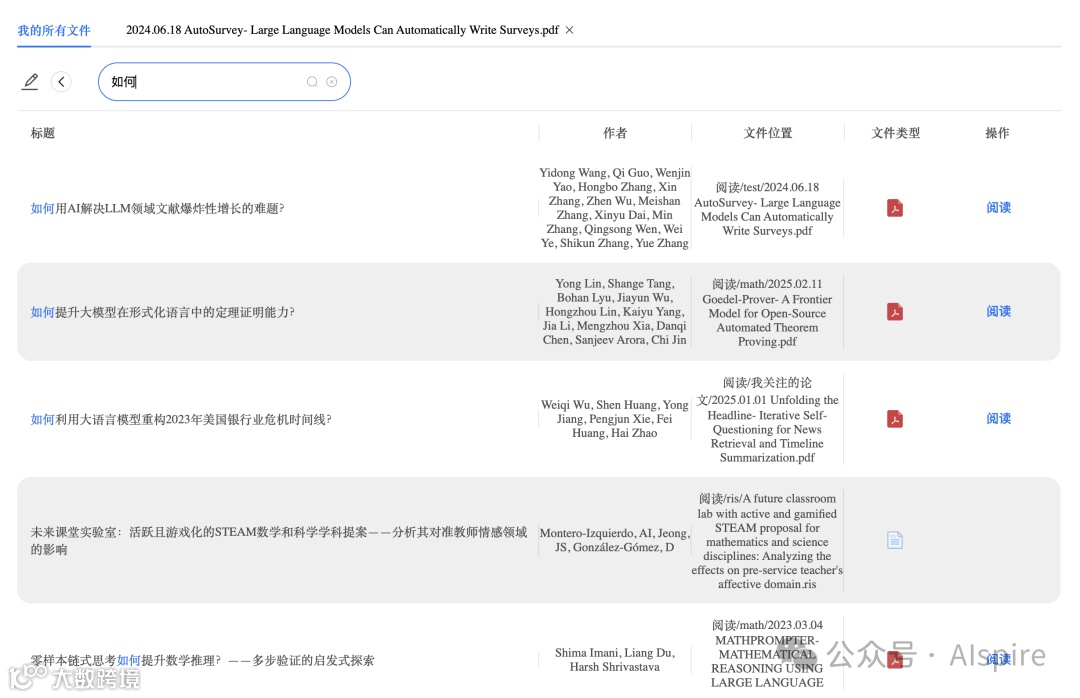The width and height of the screenshot is (1080, 698).
Task: Click the search field containing 如何
Action: (224, 82)
